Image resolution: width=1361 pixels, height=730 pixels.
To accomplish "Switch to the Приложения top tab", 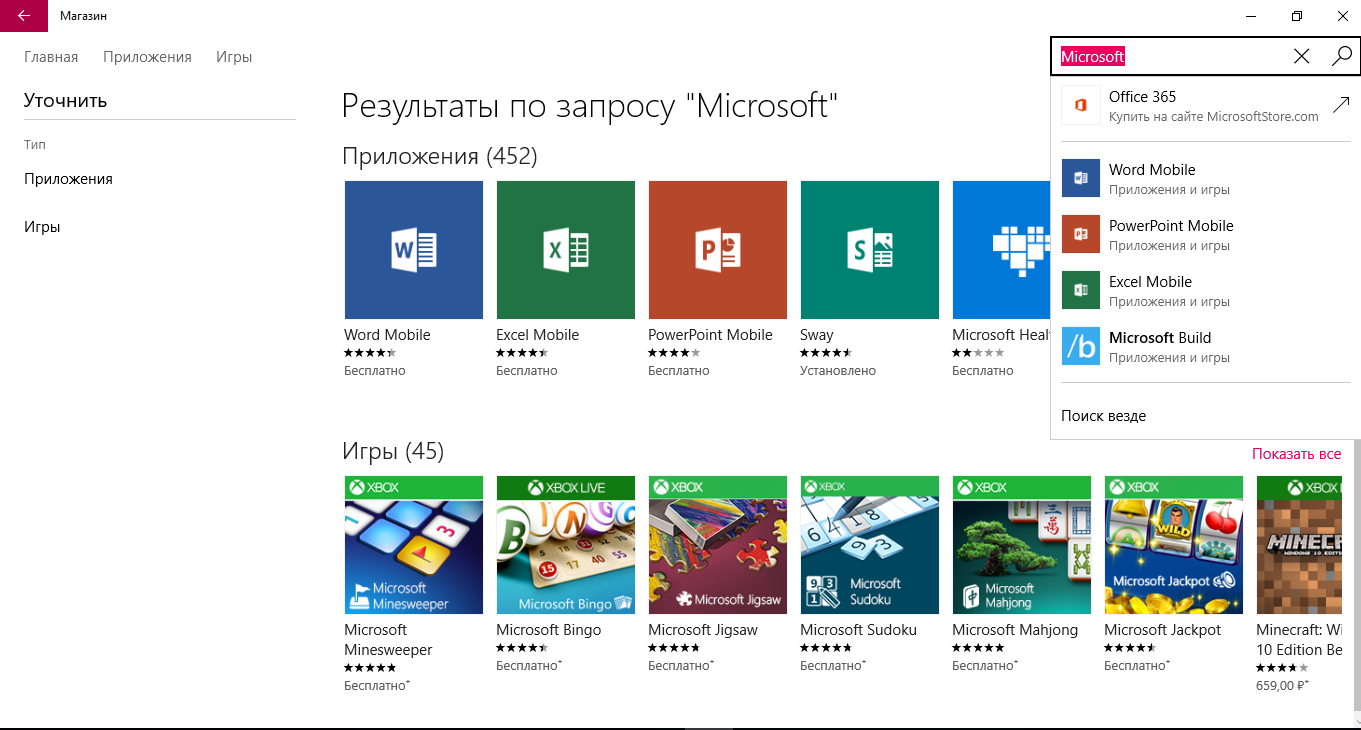I will point(147,57).
